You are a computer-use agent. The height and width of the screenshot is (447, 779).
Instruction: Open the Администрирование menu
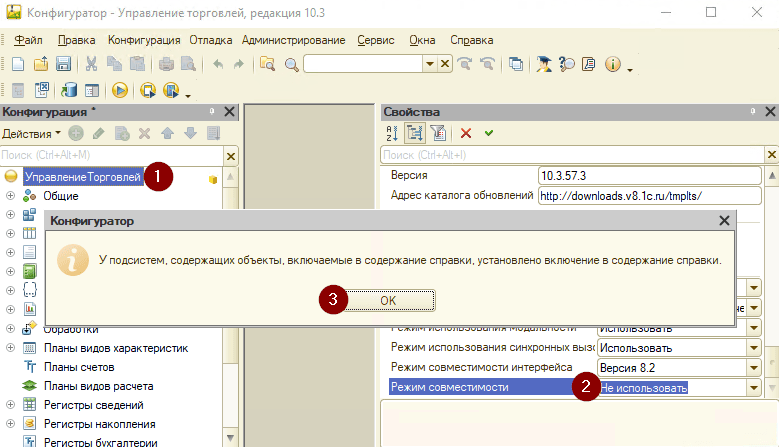(294, 40)
